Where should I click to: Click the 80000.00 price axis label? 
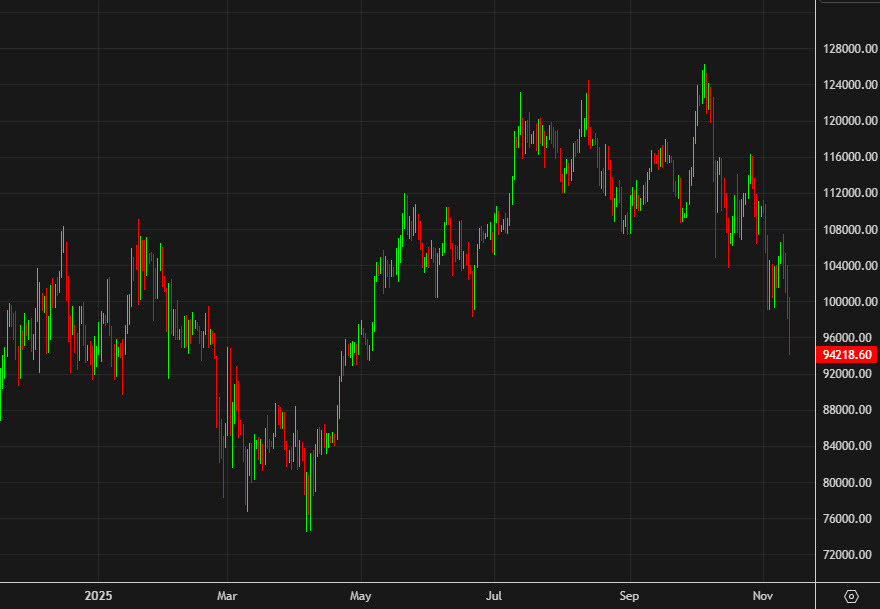[846, 483]
